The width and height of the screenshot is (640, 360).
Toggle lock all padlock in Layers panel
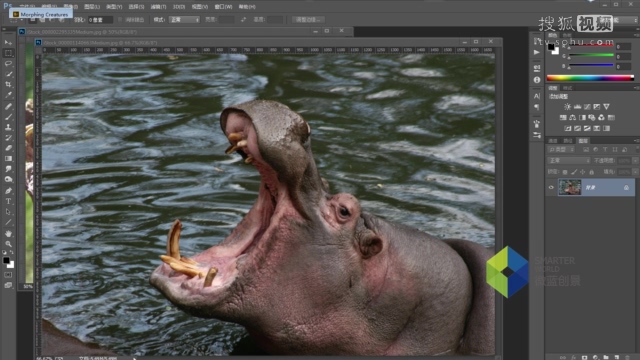coord(591,172)
